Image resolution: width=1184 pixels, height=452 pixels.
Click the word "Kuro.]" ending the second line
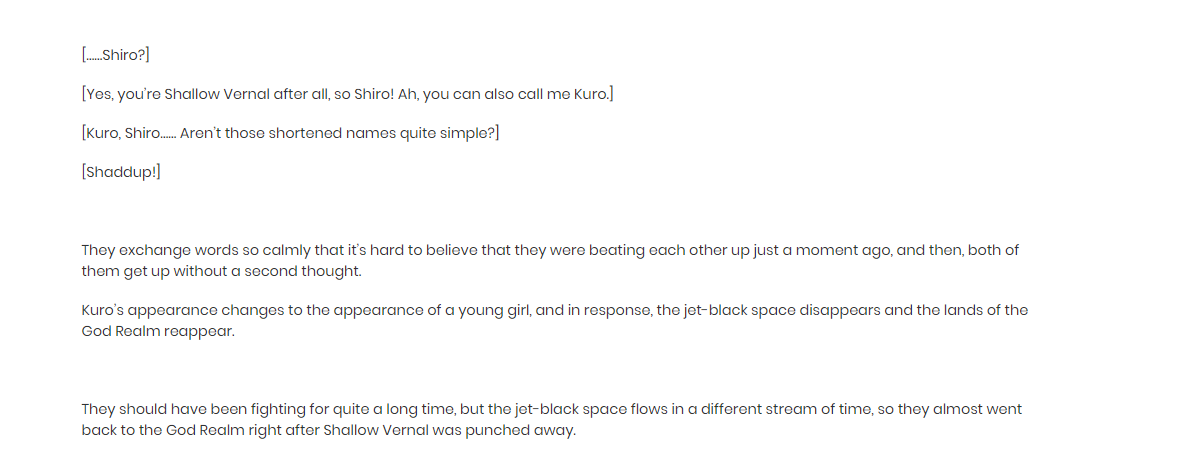click(594, 94)
